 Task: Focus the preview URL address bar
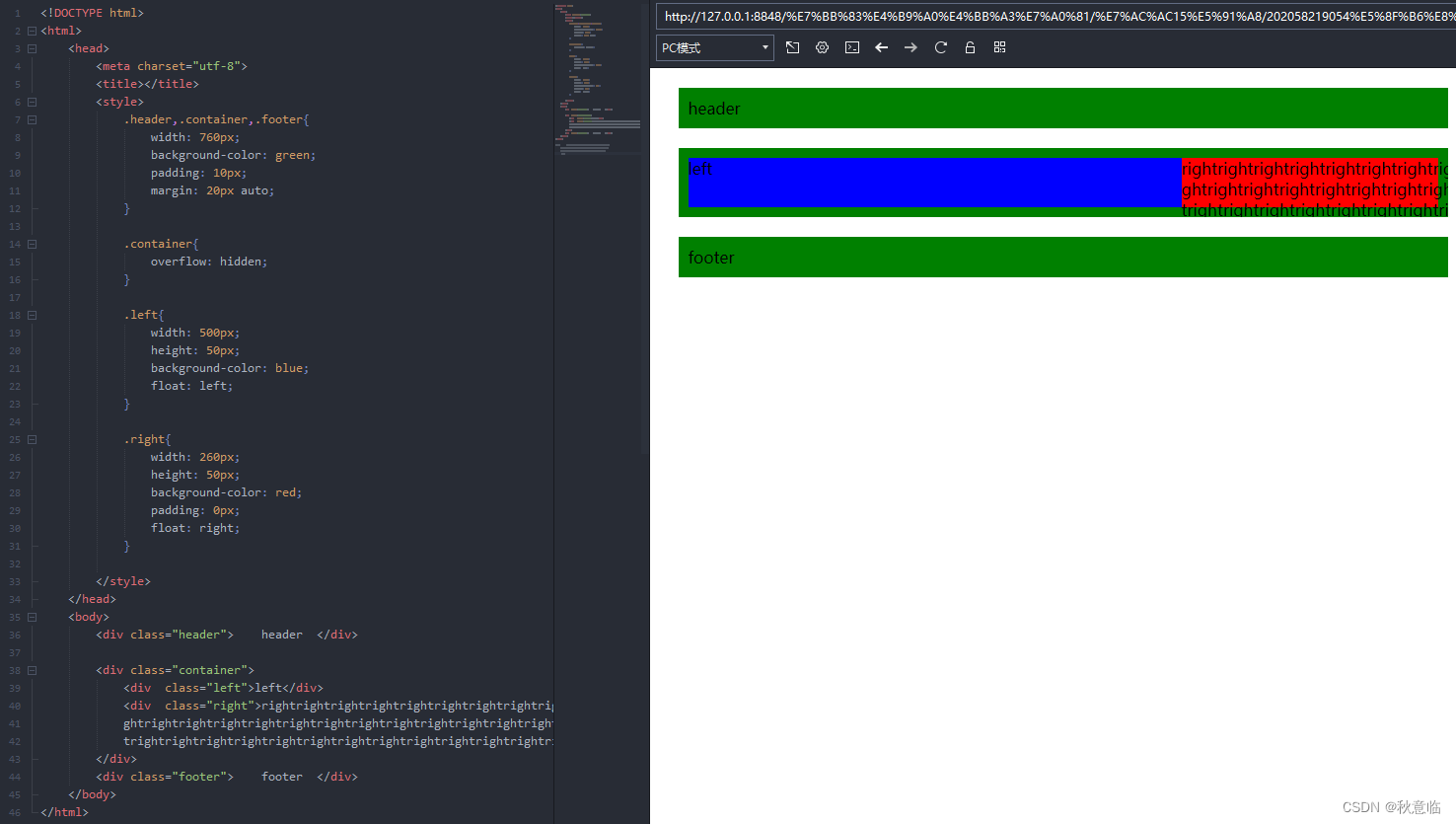1056,16
